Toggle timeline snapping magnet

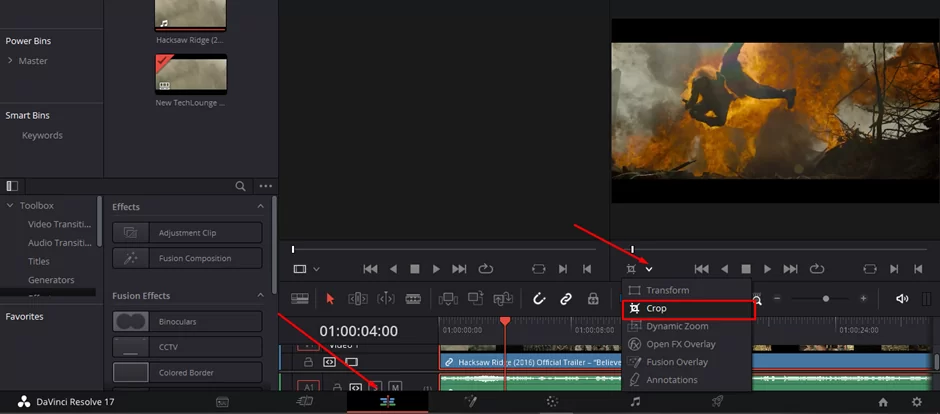click(x=539, y=298)
